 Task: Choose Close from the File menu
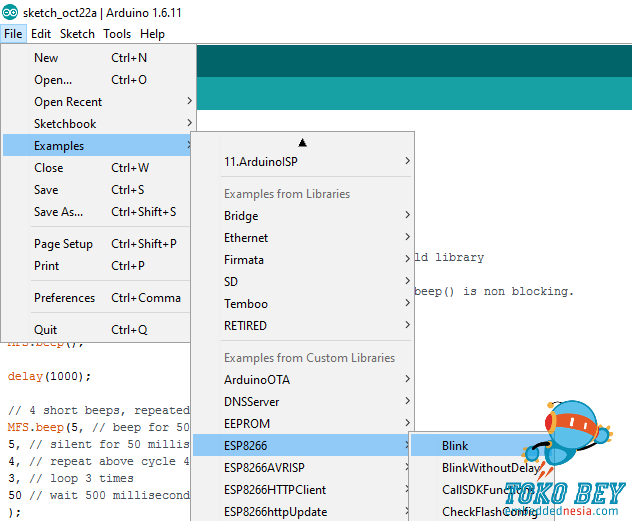pos(97,168)
